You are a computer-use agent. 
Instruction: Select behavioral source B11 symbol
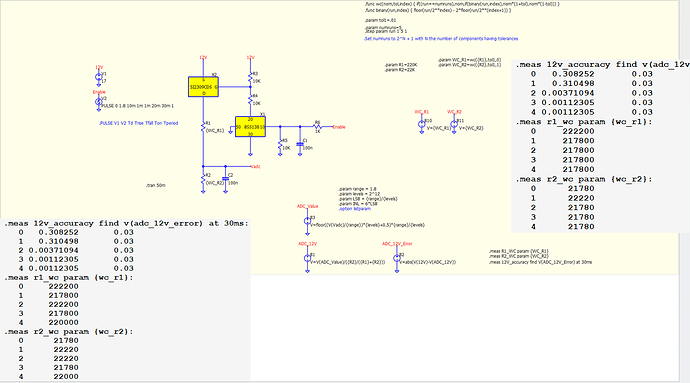pos(454,124)
